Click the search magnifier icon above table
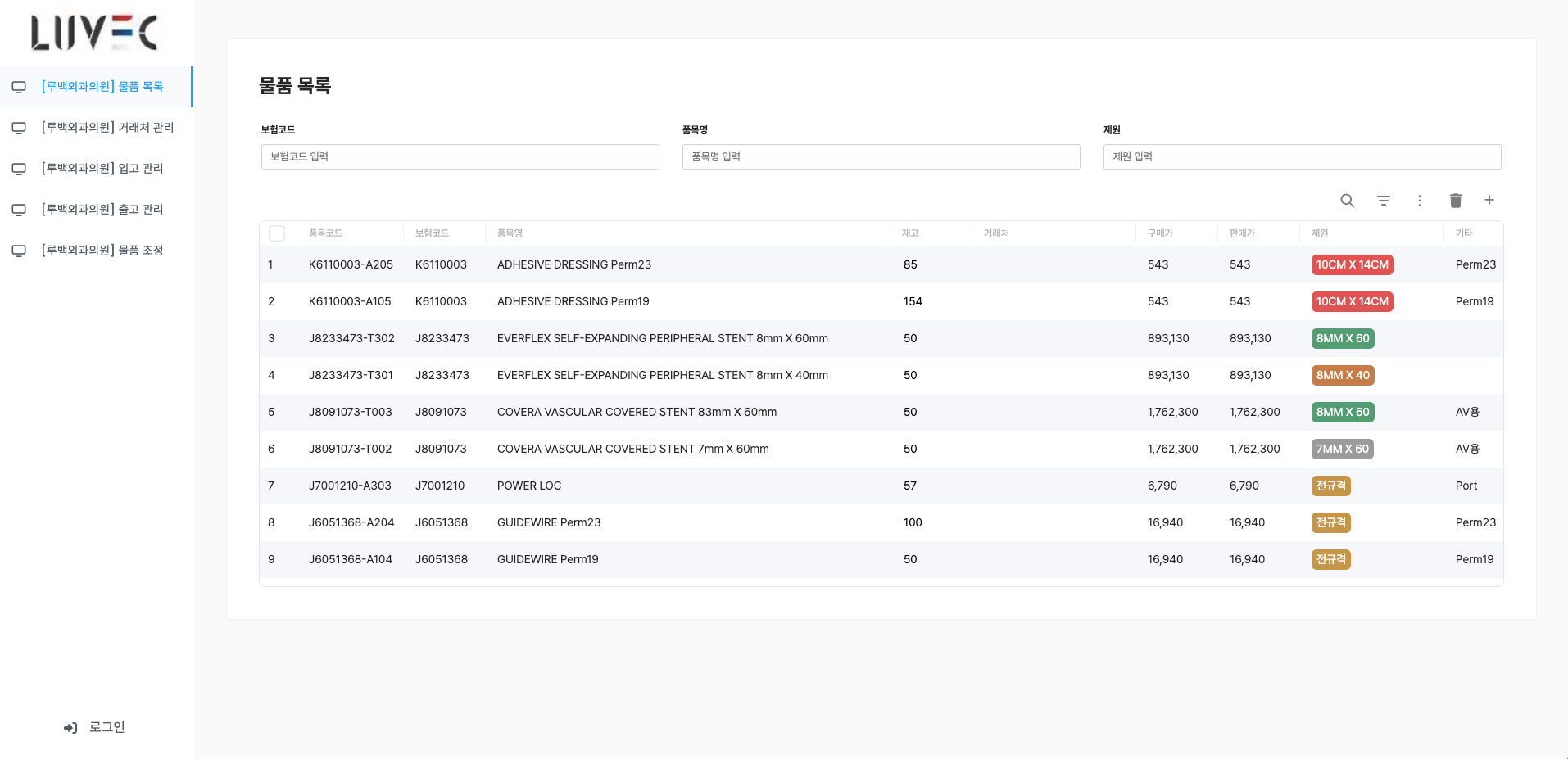Viewport: 1568px width, 759px height. (1347, 201)
